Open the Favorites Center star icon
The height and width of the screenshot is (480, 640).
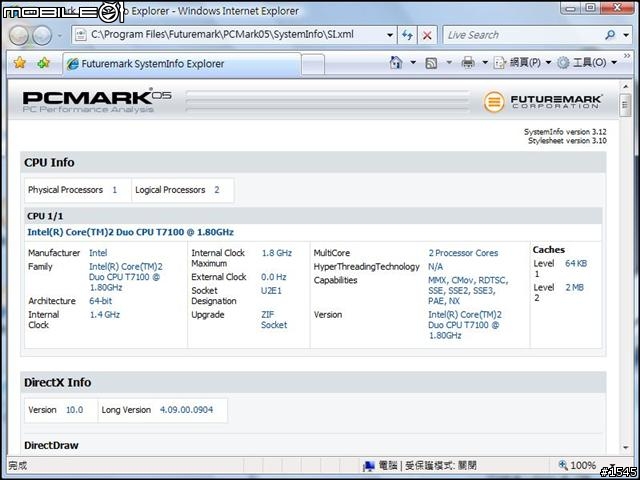20,63
